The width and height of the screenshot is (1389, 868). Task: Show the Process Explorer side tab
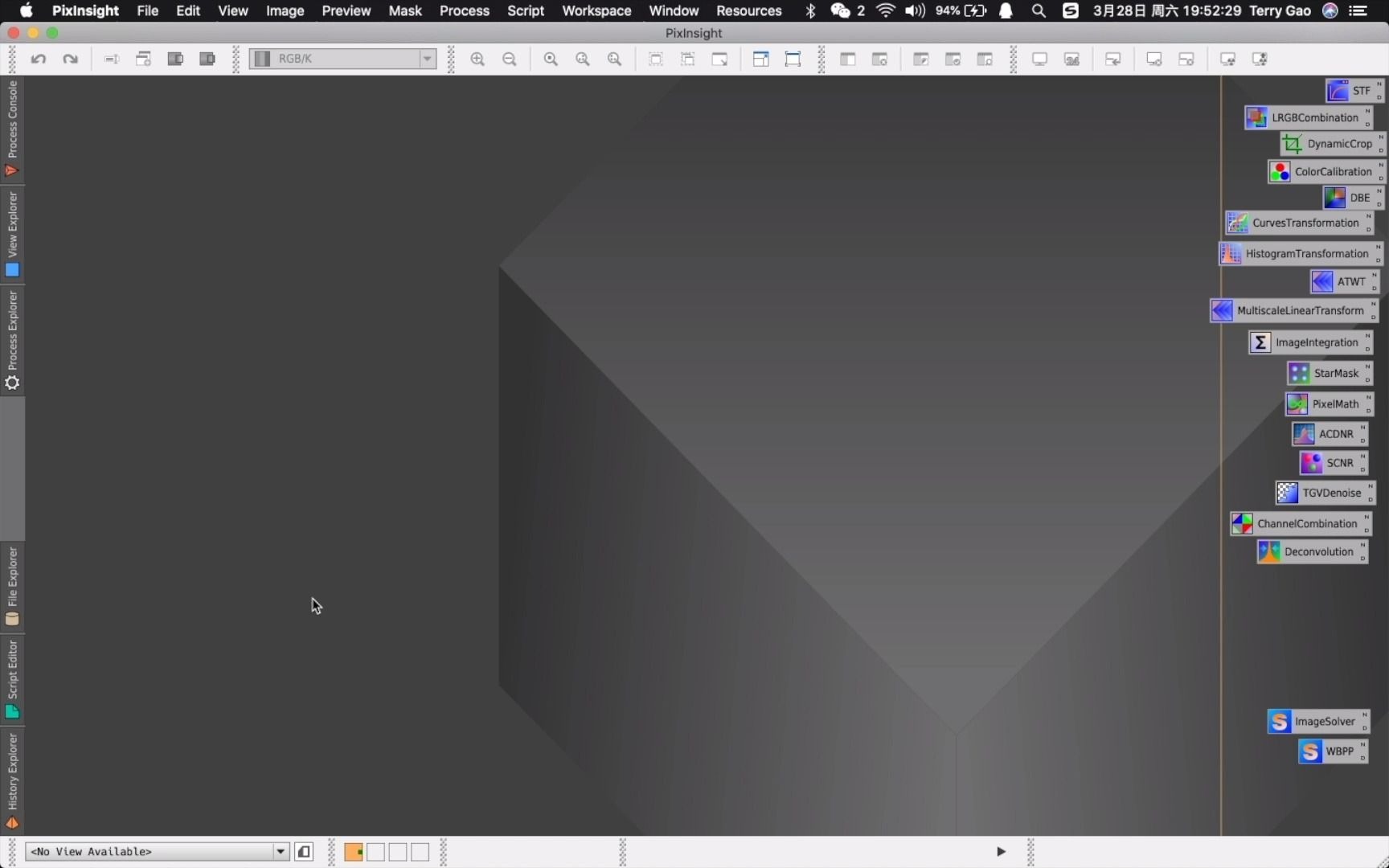coord(12,341)
